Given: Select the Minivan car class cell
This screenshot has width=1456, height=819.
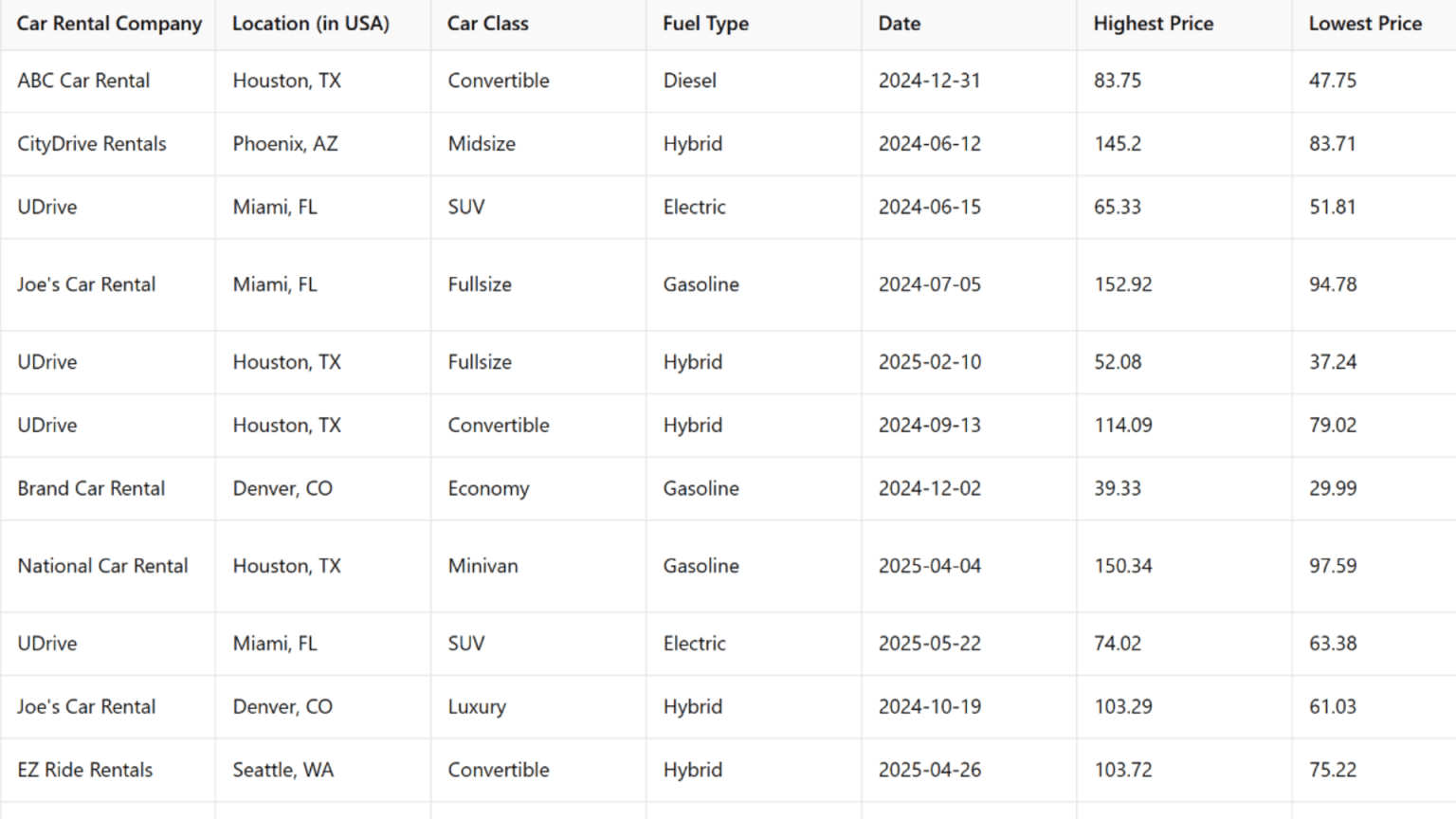Looking at the screenshot, I should pyautogui.click(x=482, y=566).
